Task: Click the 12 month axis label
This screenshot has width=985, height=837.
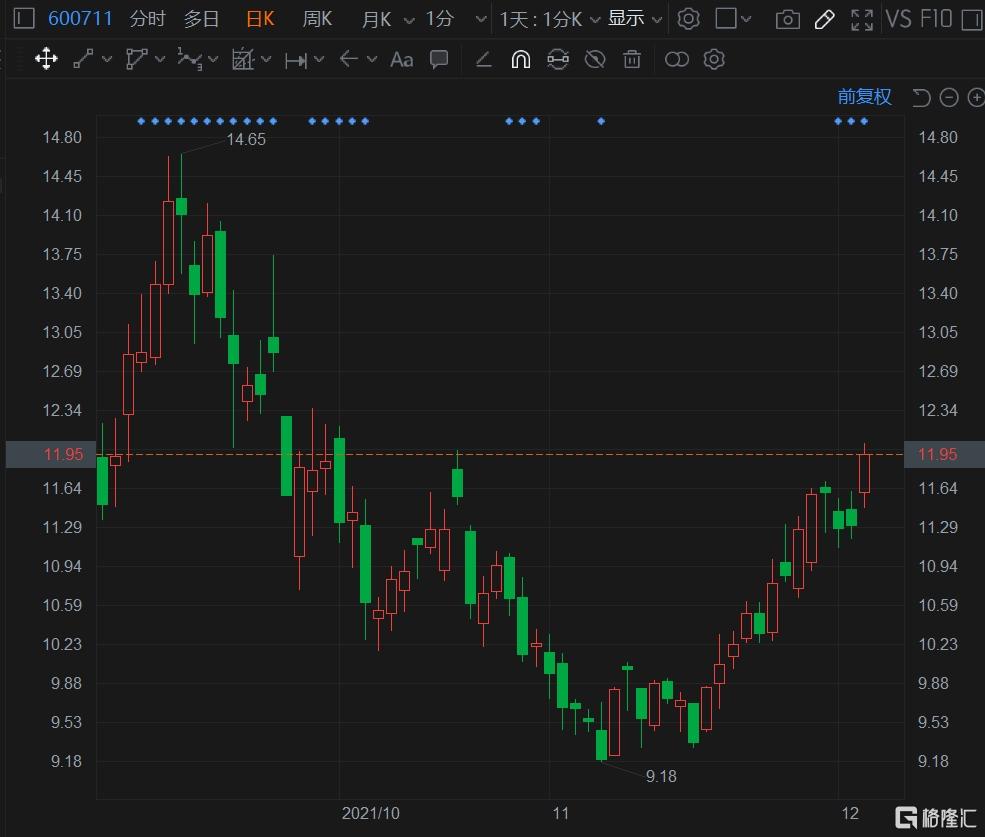Action: tap(850, 813)
